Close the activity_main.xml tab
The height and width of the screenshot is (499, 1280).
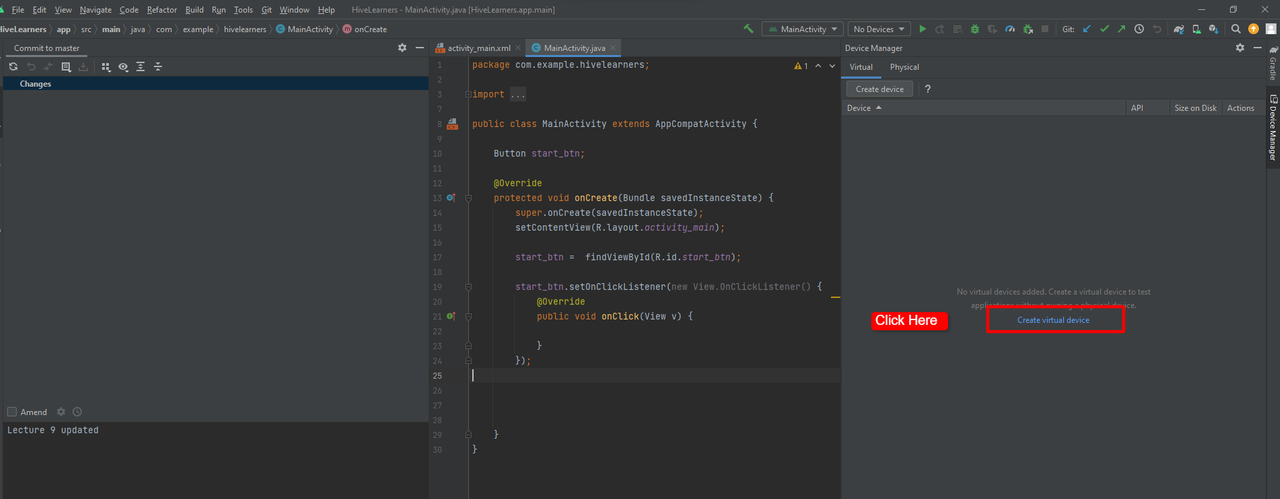pos(520,47)
